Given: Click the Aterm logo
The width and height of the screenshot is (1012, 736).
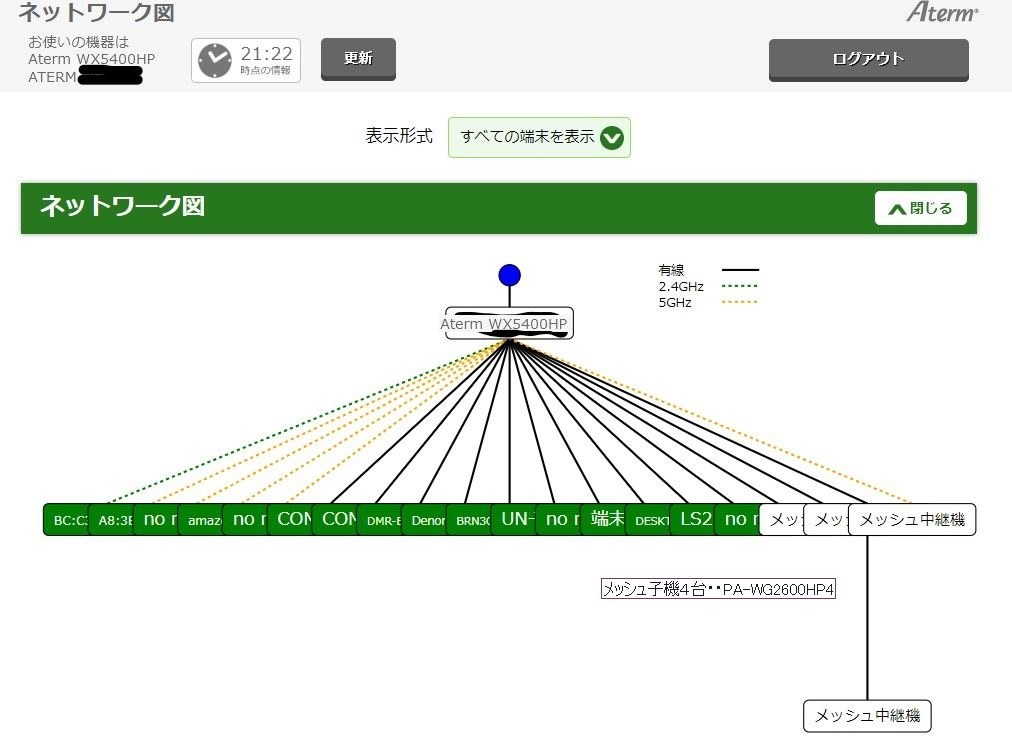Looking at the screenshot, I should [x=942, y=12].
